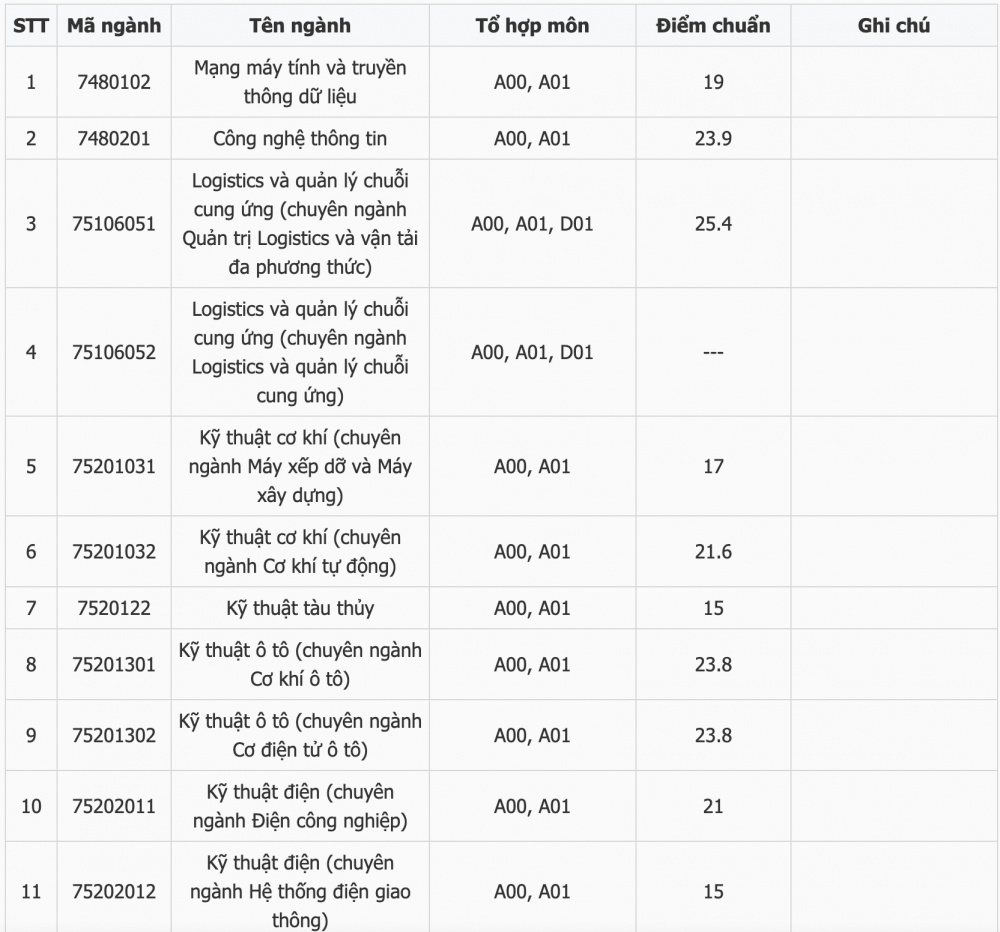The width and height of the screenshot is (1000, 932).
Task: Click Mạng máy tính và truyền thông cell
Action: tap(300, 82)
